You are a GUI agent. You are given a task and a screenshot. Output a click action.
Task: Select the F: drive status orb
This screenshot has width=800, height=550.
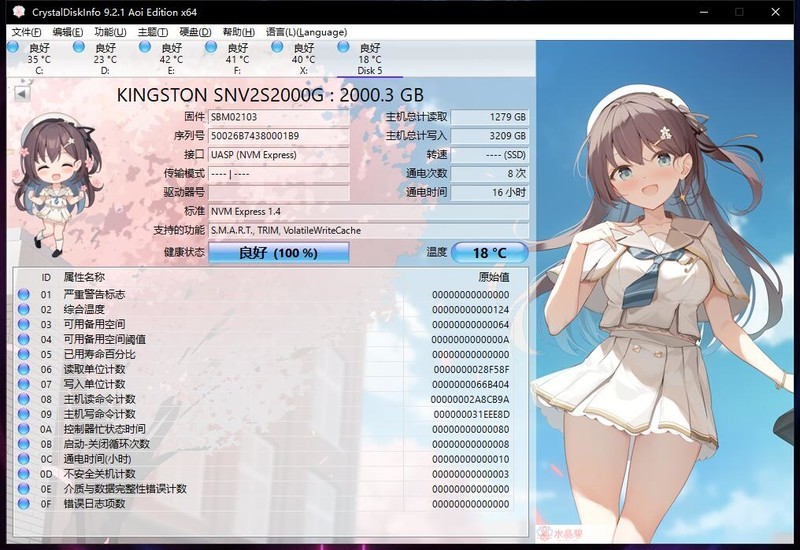211,47
